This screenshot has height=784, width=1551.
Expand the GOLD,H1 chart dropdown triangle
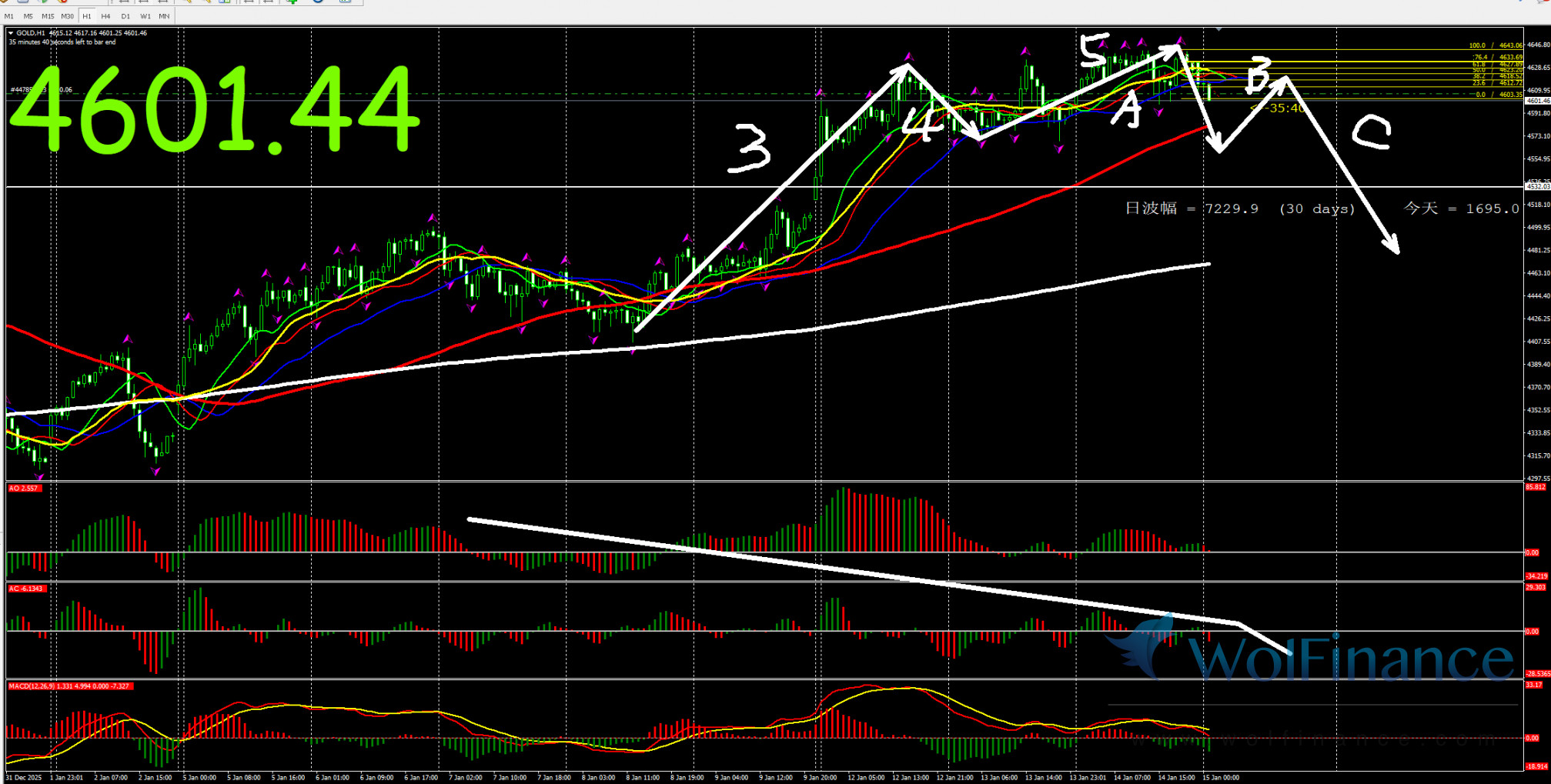coord(11,33)
